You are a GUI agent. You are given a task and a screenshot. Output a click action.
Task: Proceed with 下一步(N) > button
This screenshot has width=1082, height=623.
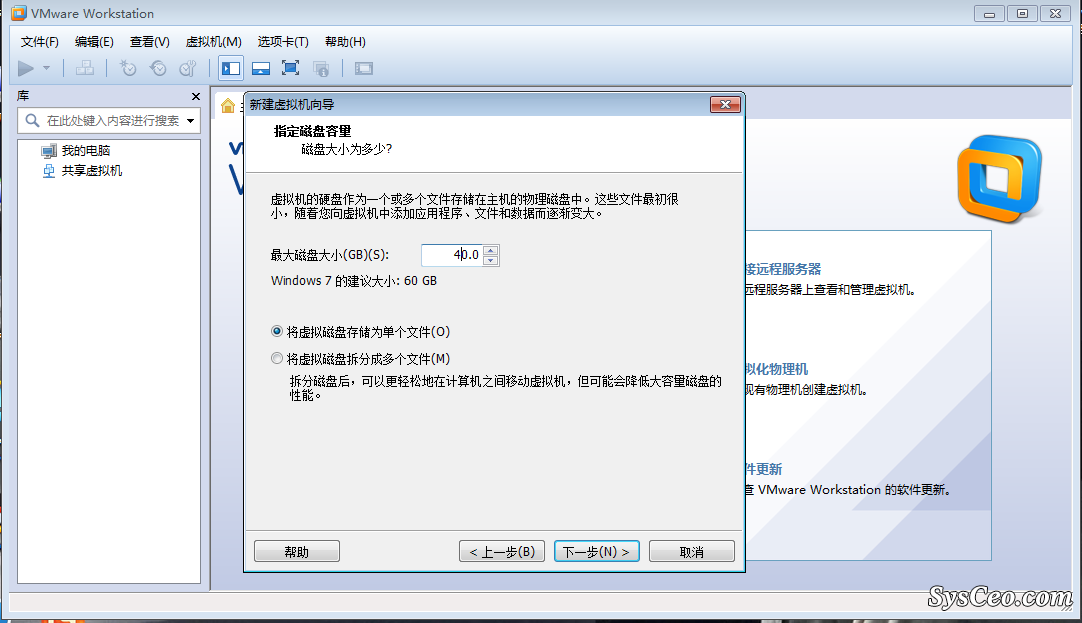click(597, 551)
